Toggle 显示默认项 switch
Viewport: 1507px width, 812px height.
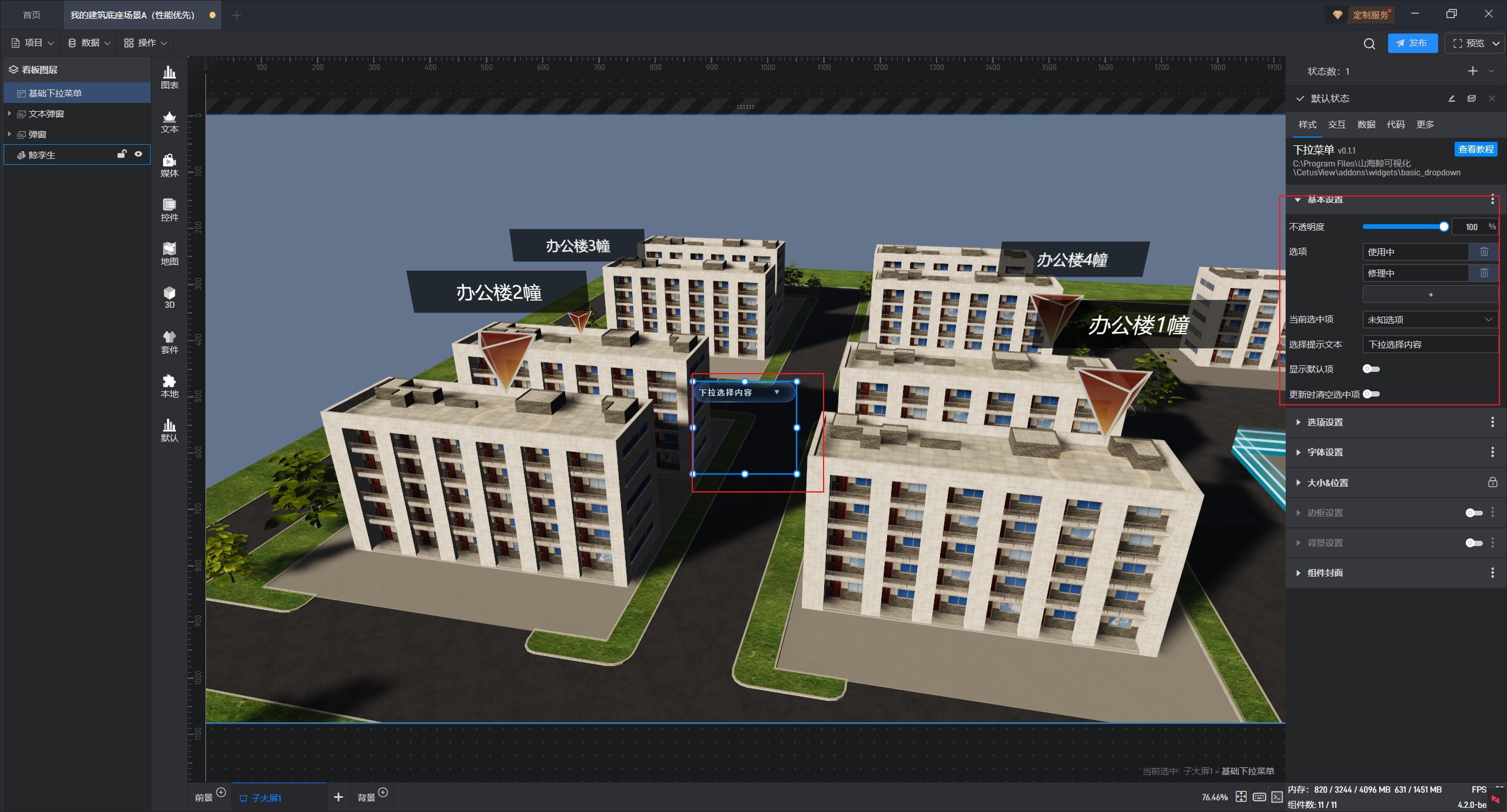pos(1371,369)
